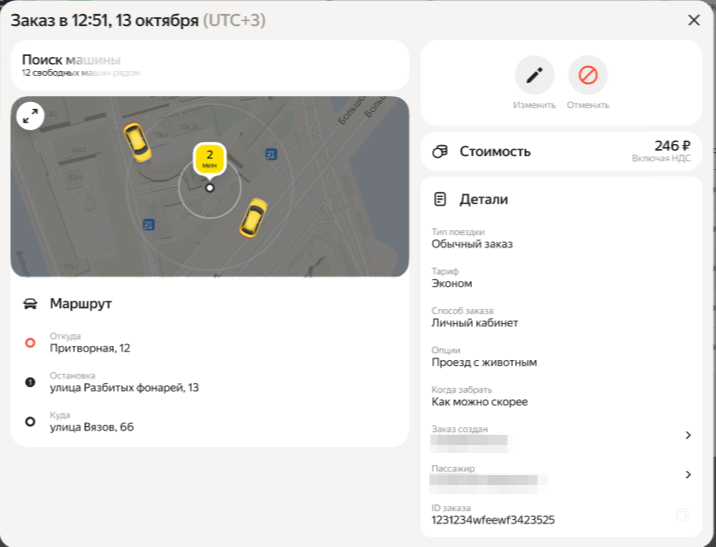
Task: Click the pencil edit order icon
Action: [x=534, y=75]
